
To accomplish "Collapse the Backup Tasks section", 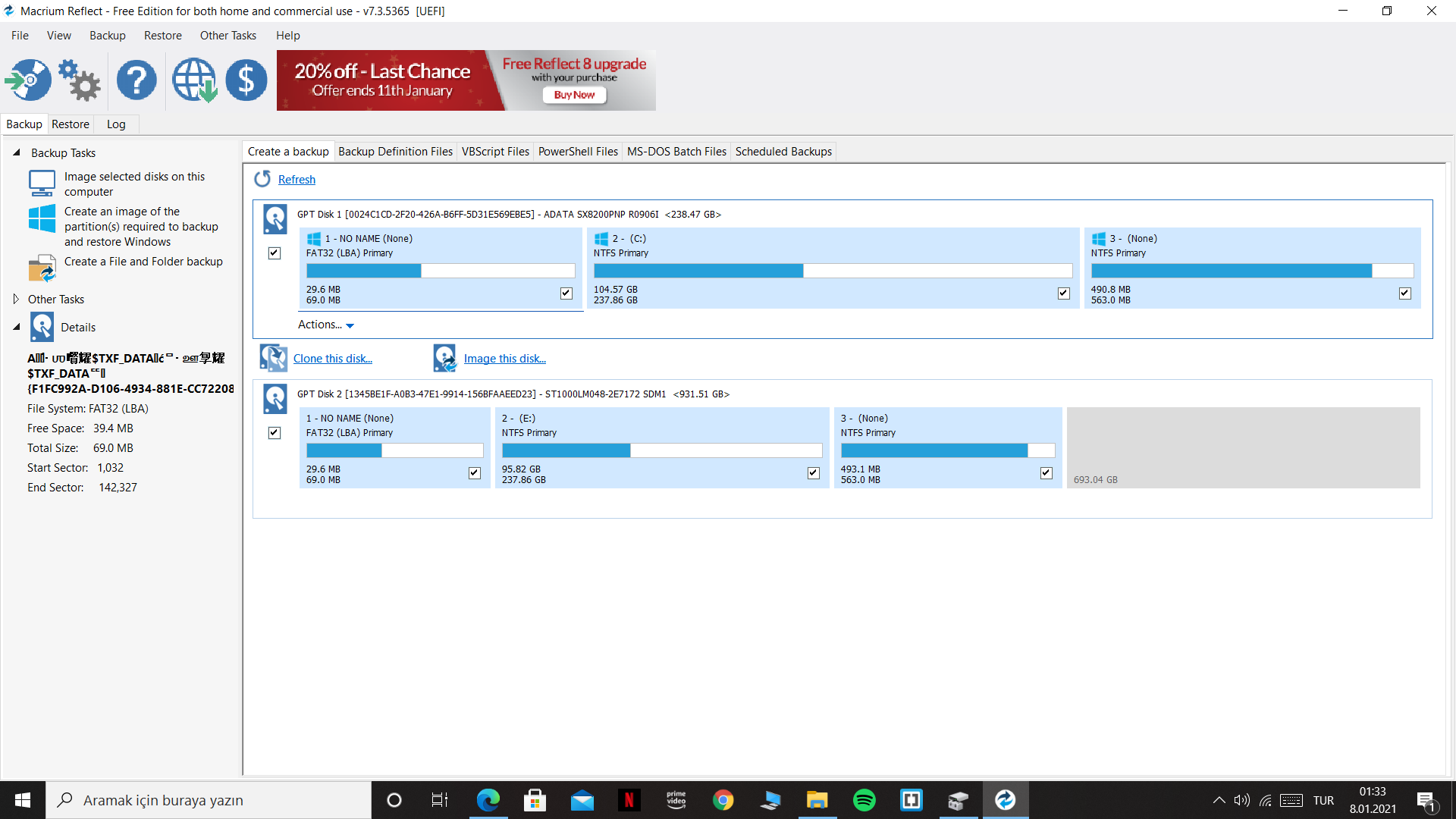I will pos(16,153).
